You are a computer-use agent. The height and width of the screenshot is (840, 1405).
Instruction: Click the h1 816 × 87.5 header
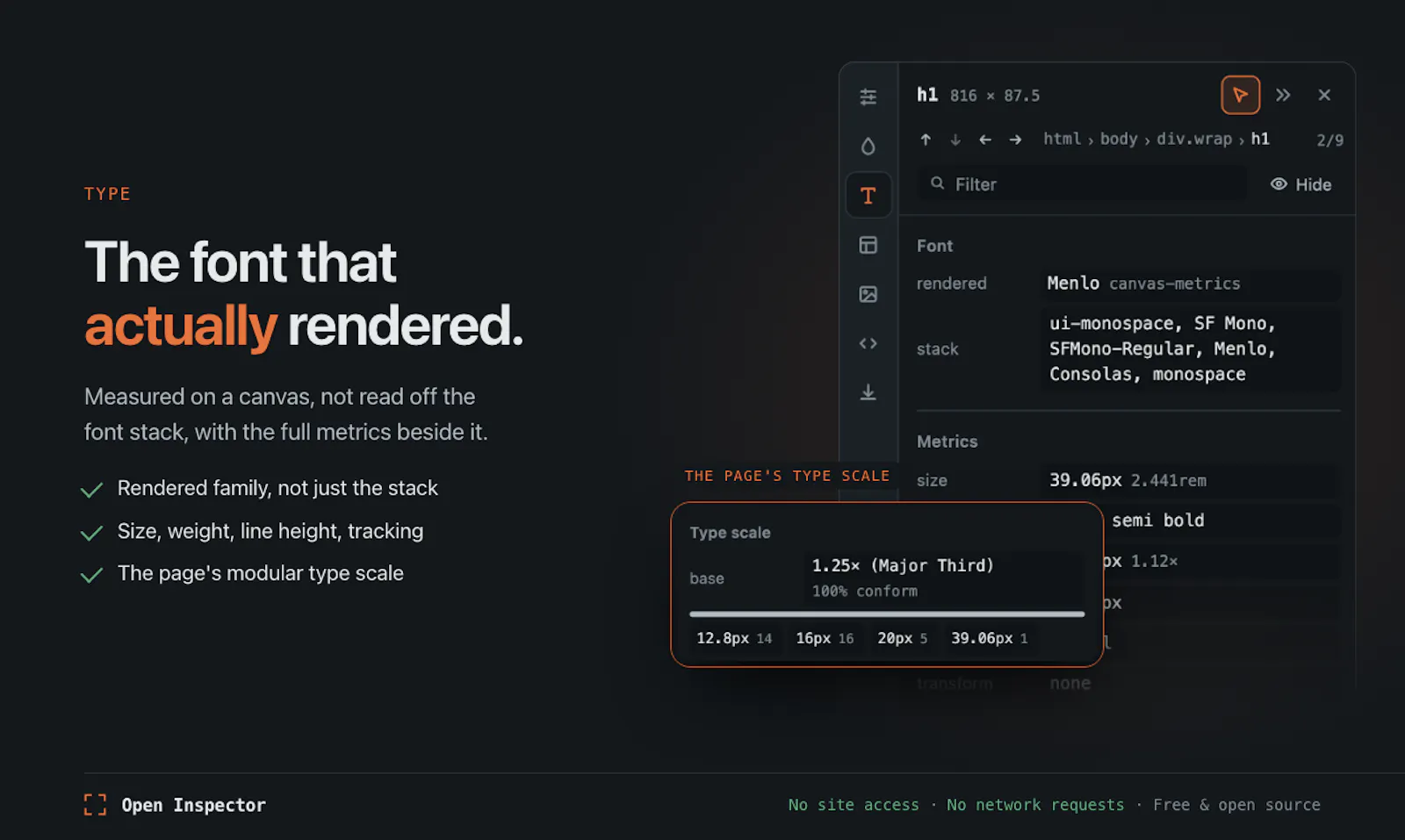[978, 95]
